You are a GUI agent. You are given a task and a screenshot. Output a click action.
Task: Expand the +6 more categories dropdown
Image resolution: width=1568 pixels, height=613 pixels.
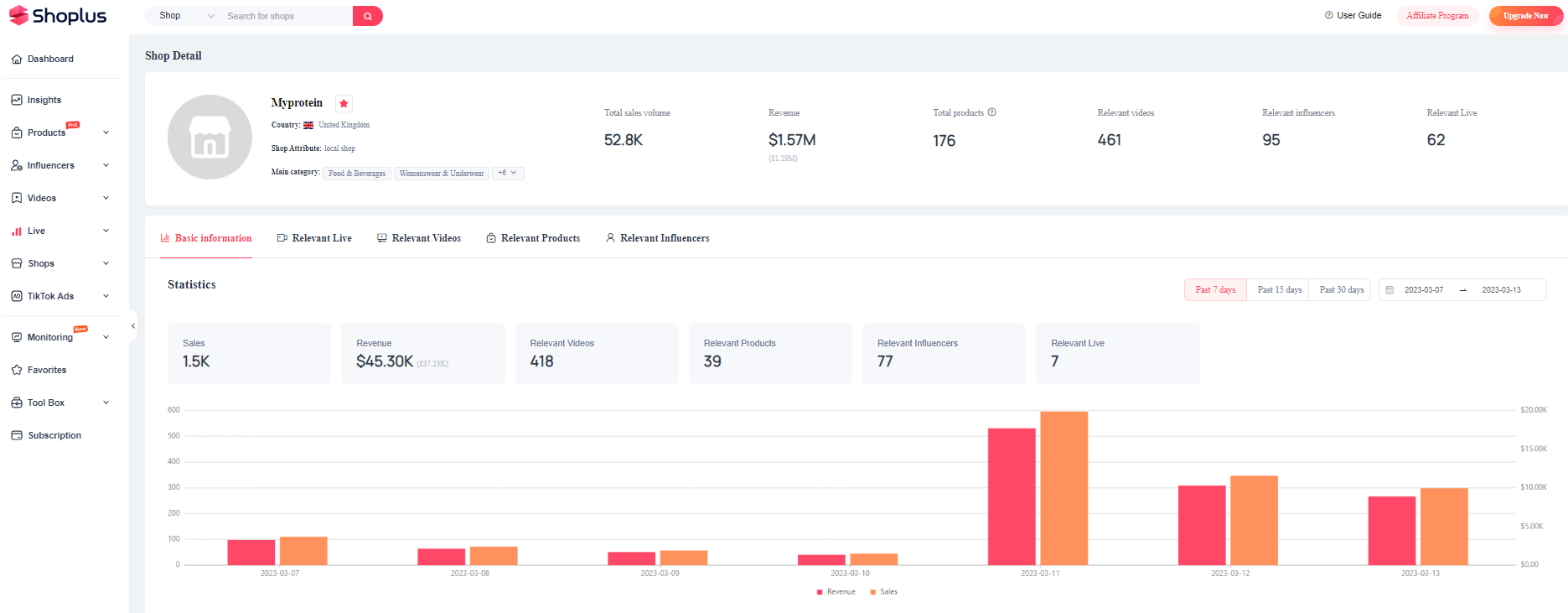point(508,173)
